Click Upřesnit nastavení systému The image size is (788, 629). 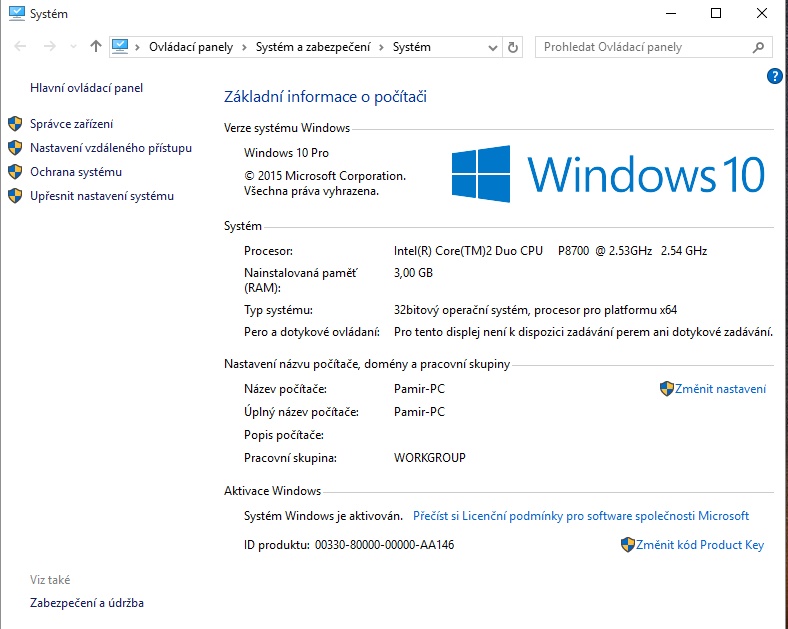coord(101,196)
